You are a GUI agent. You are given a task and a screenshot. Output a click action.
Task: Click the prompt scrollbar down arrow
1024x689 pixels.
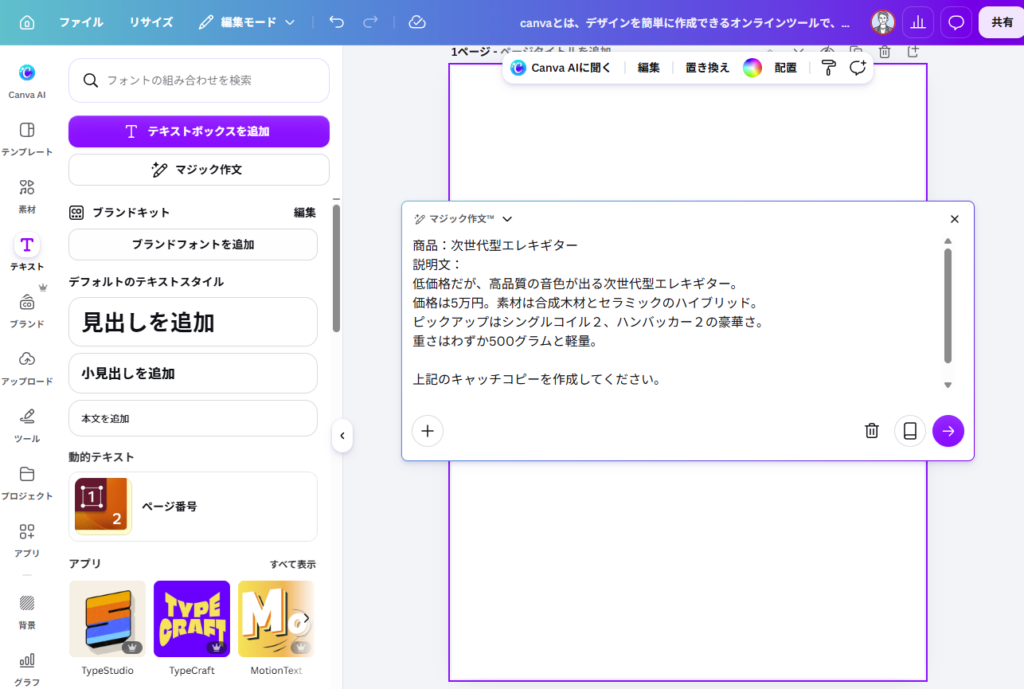coord(948,385)
